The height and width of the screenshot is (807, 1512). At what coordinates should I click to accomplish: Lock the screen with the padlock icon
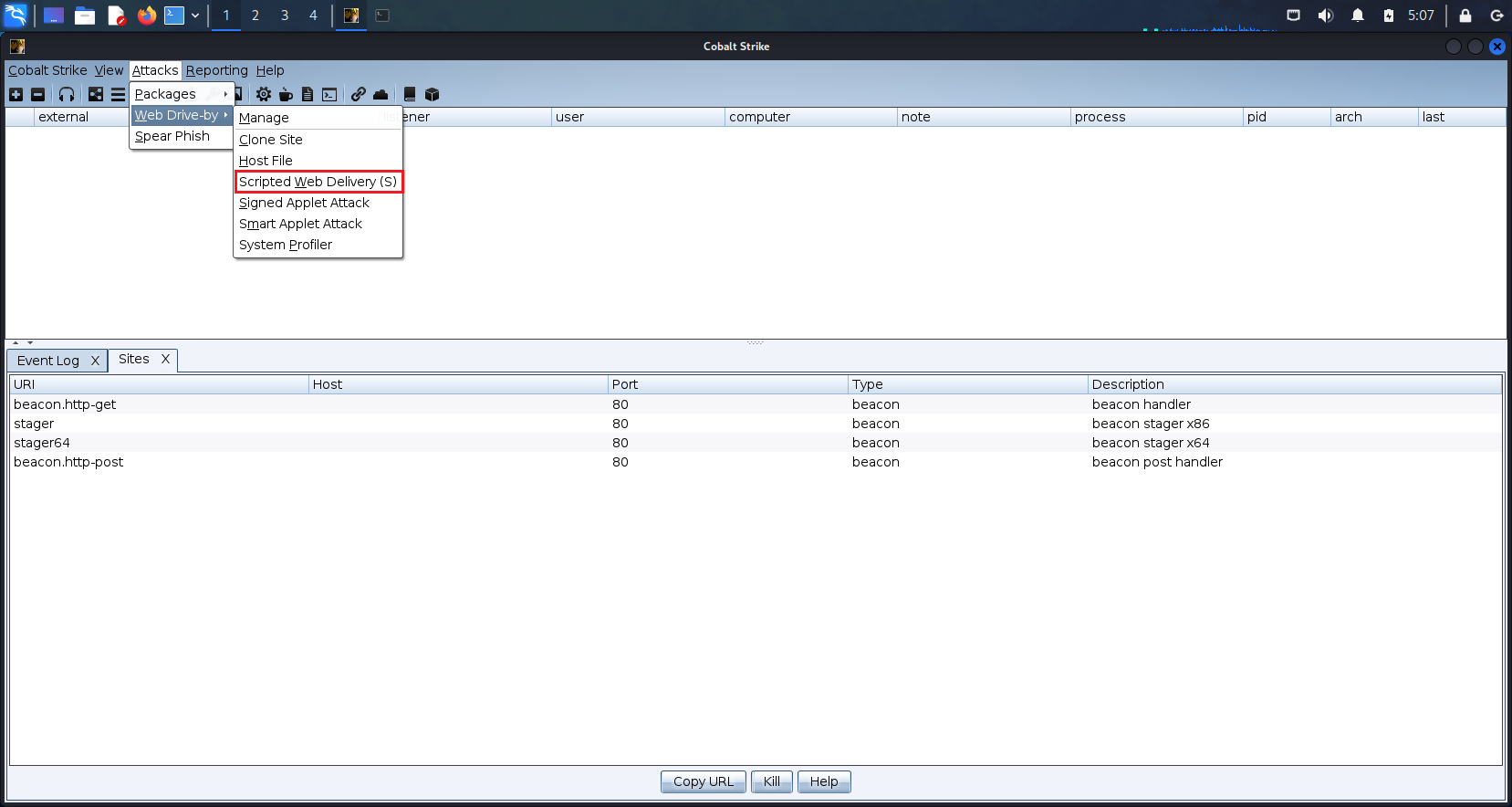1465,16
